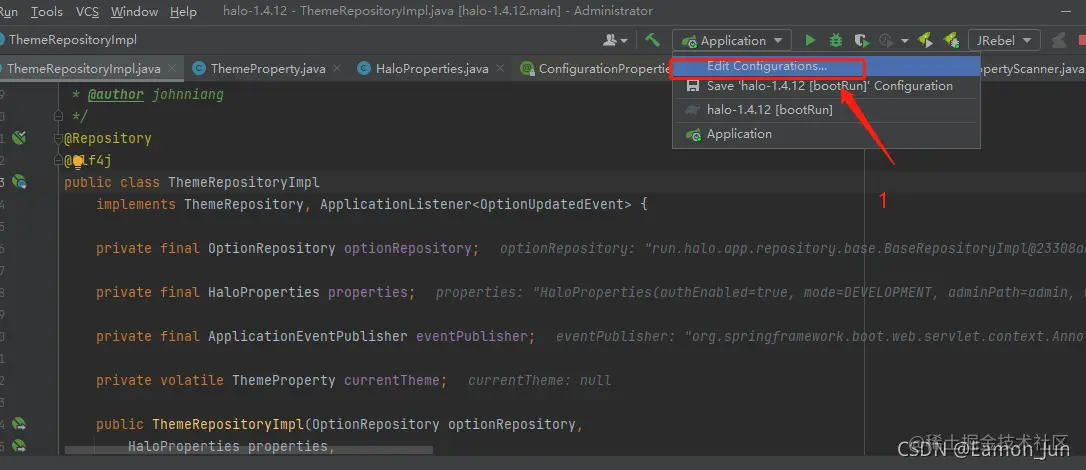Click Spring bean gutter icon beside @Repository

pos(19,138)
